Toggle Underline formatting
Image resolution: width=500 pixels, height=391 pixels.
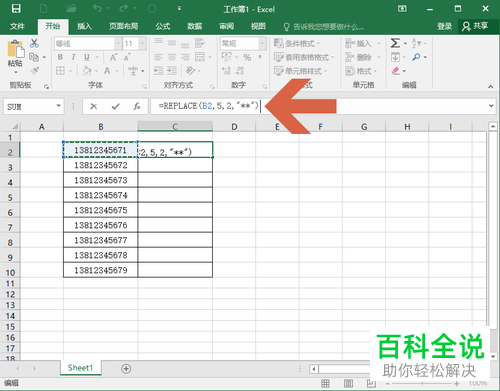tap(87, 57)
